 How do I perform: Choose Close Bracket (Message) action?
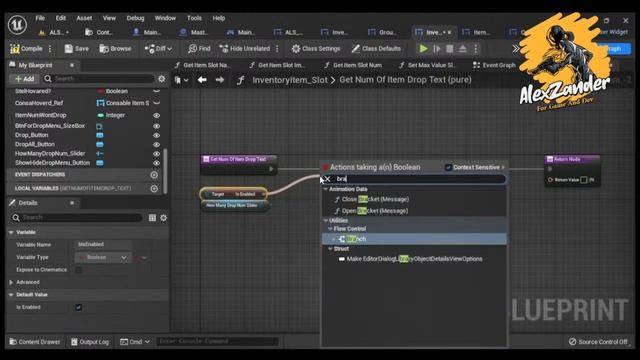pos(375,199)
